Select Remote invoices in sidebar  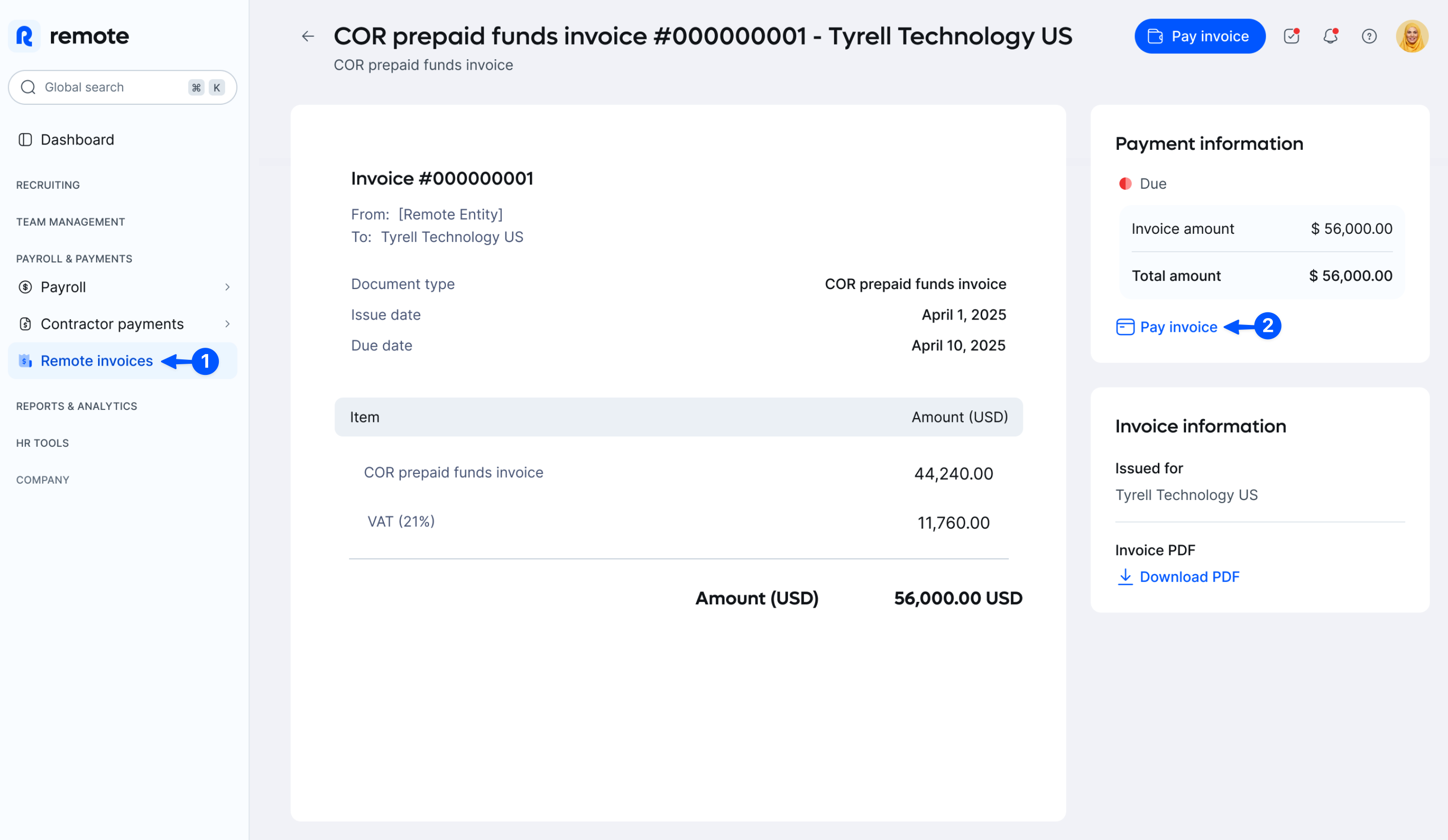(x=122, y=360)
